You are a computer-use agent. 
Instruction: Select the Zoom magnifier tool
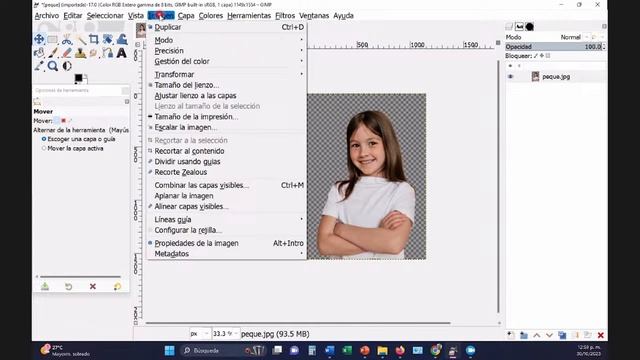click(x=53, y=66)
